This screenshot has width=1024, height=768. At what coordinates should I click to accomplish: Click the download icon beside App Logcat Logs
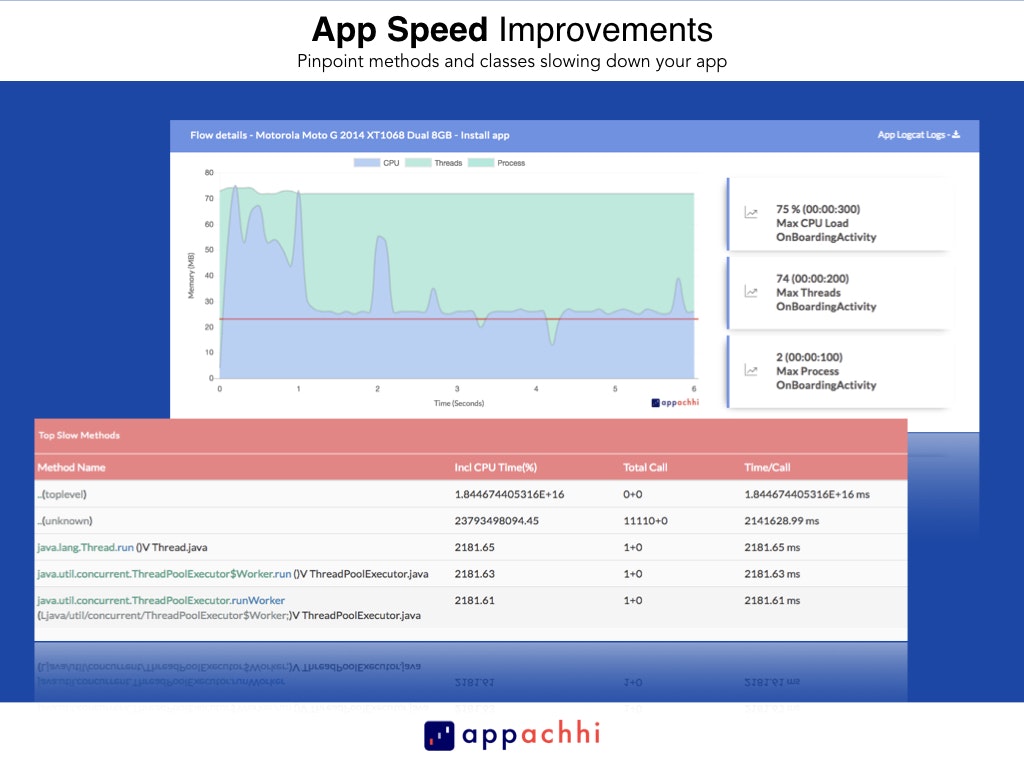click(956, 135)
